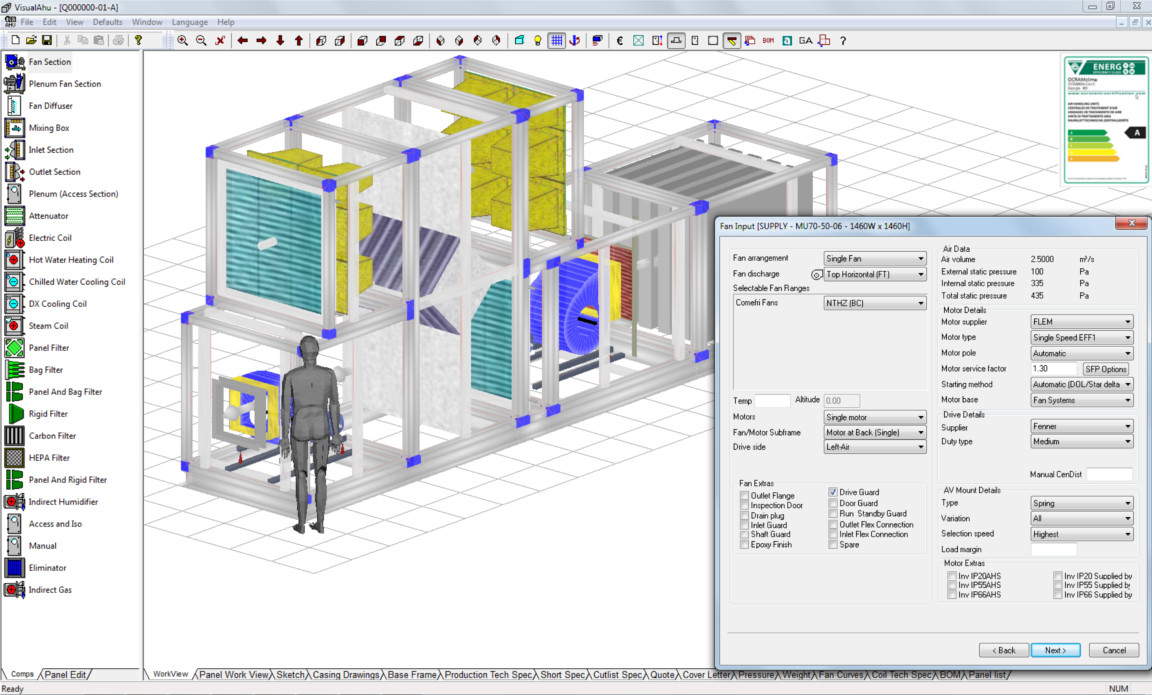
Task: Pick the Steam Coil component icon
Action: (x=14, y=326)
